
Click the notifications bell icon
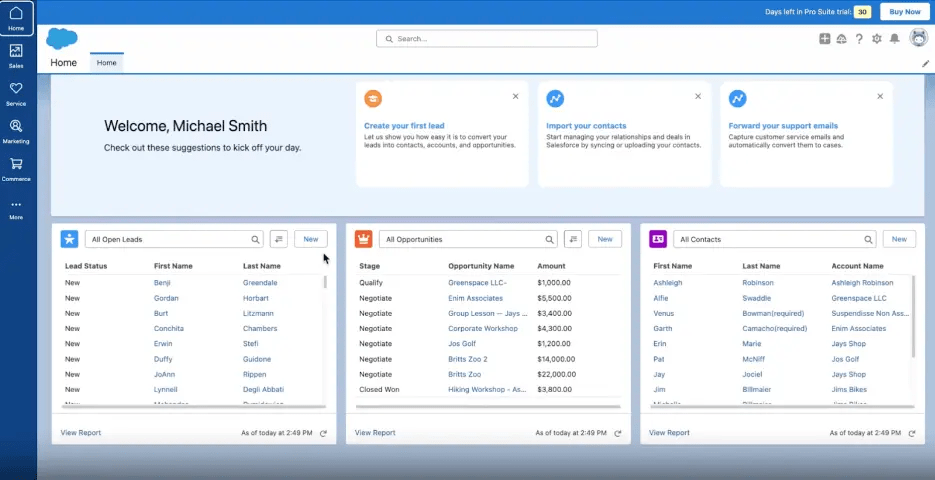click(895, 39)
